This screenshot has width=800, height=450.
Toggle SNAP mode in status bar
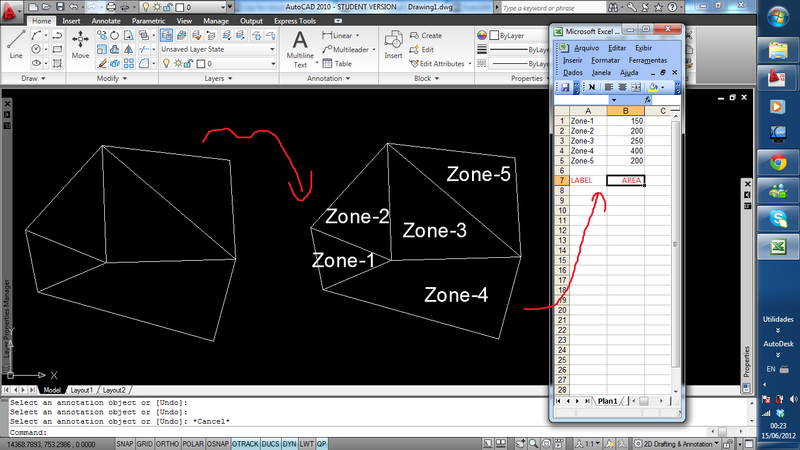pyautogui.click(x=124, y=444)
